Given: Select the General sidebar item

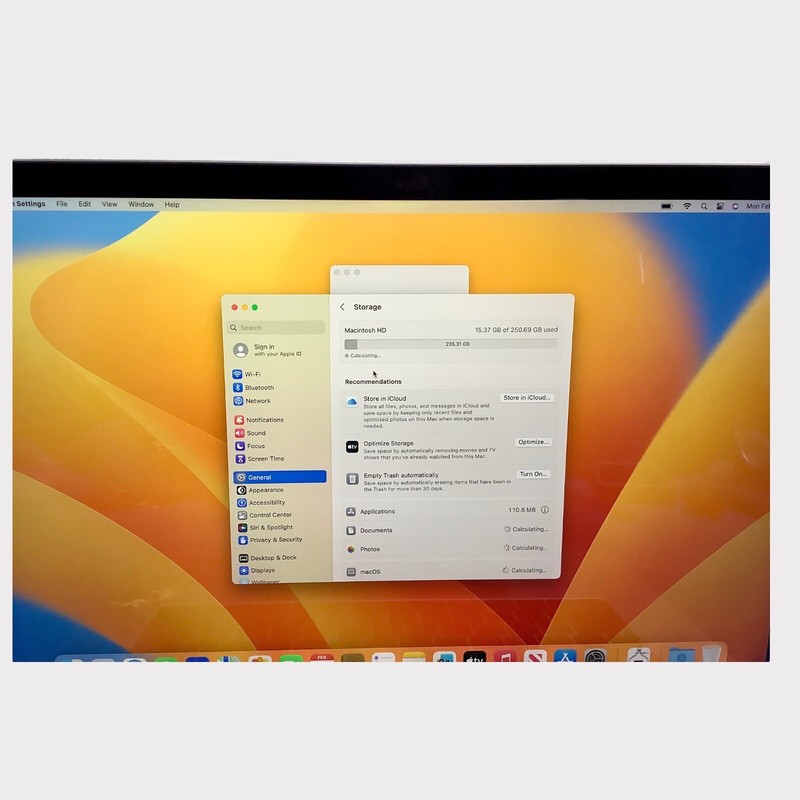Looking at the screenshot, I should (x=280, y=477).
